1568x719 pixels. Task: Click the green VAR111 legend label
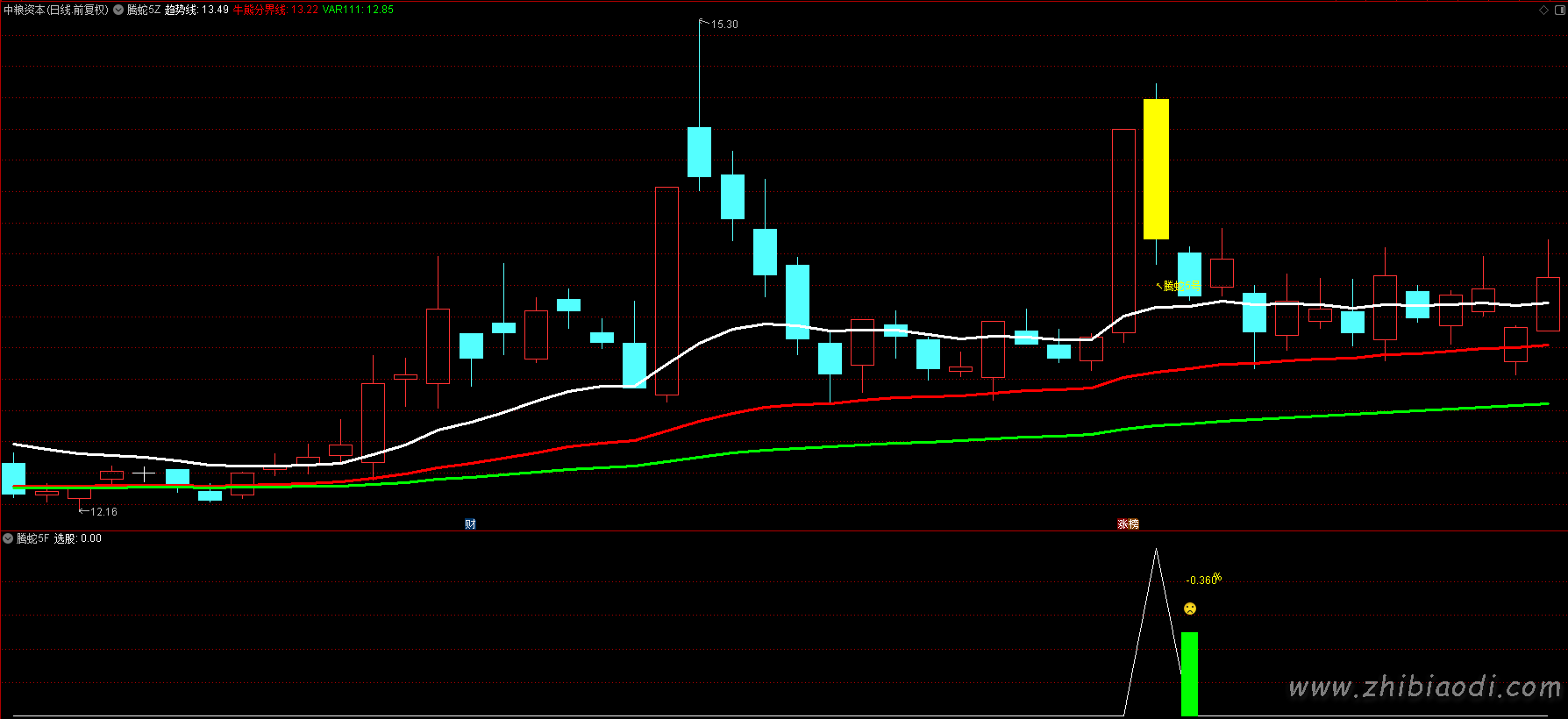click(x=358, y=11)
